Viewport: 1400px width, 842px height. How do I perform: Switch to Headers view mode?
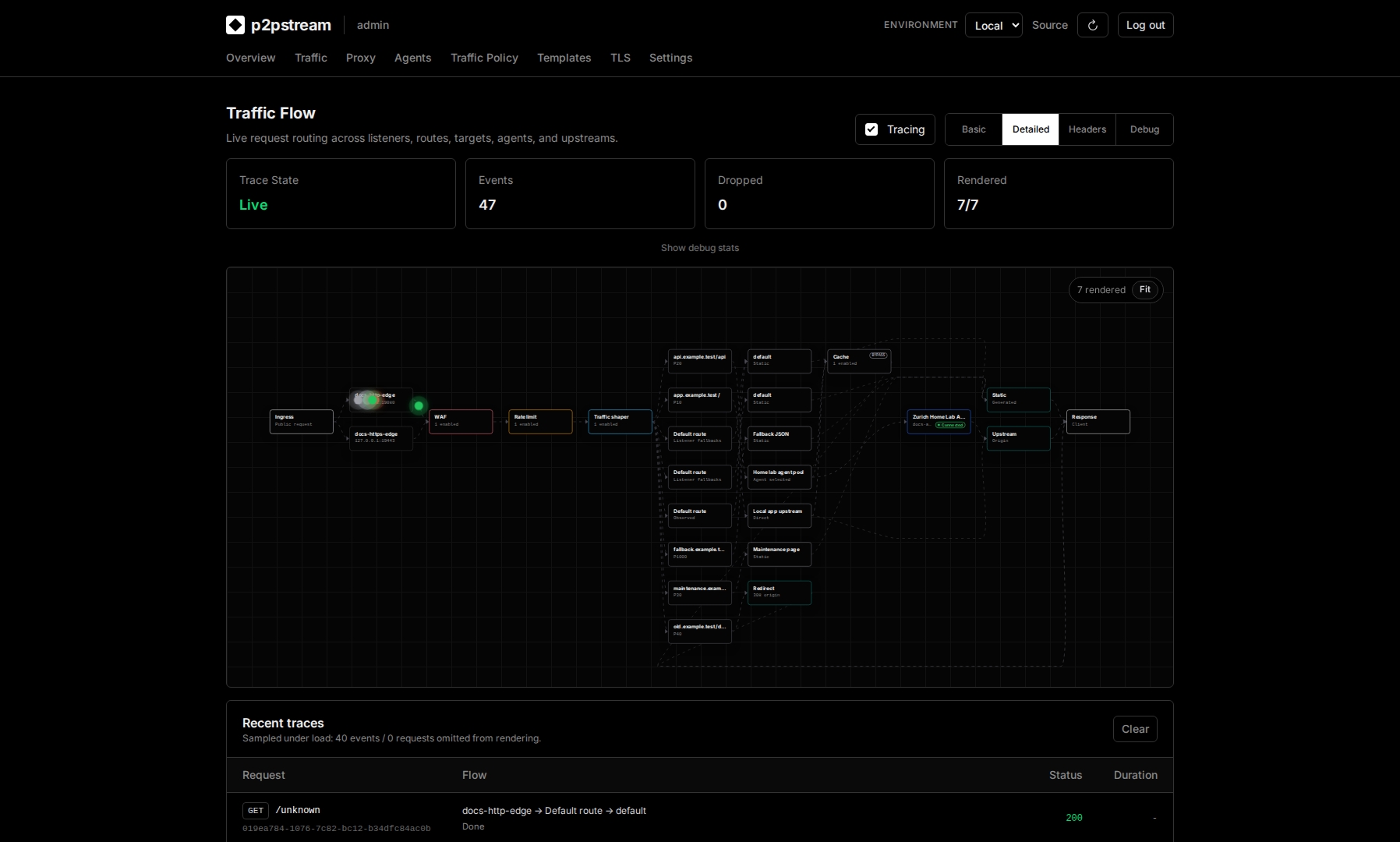click(1087, 129)
